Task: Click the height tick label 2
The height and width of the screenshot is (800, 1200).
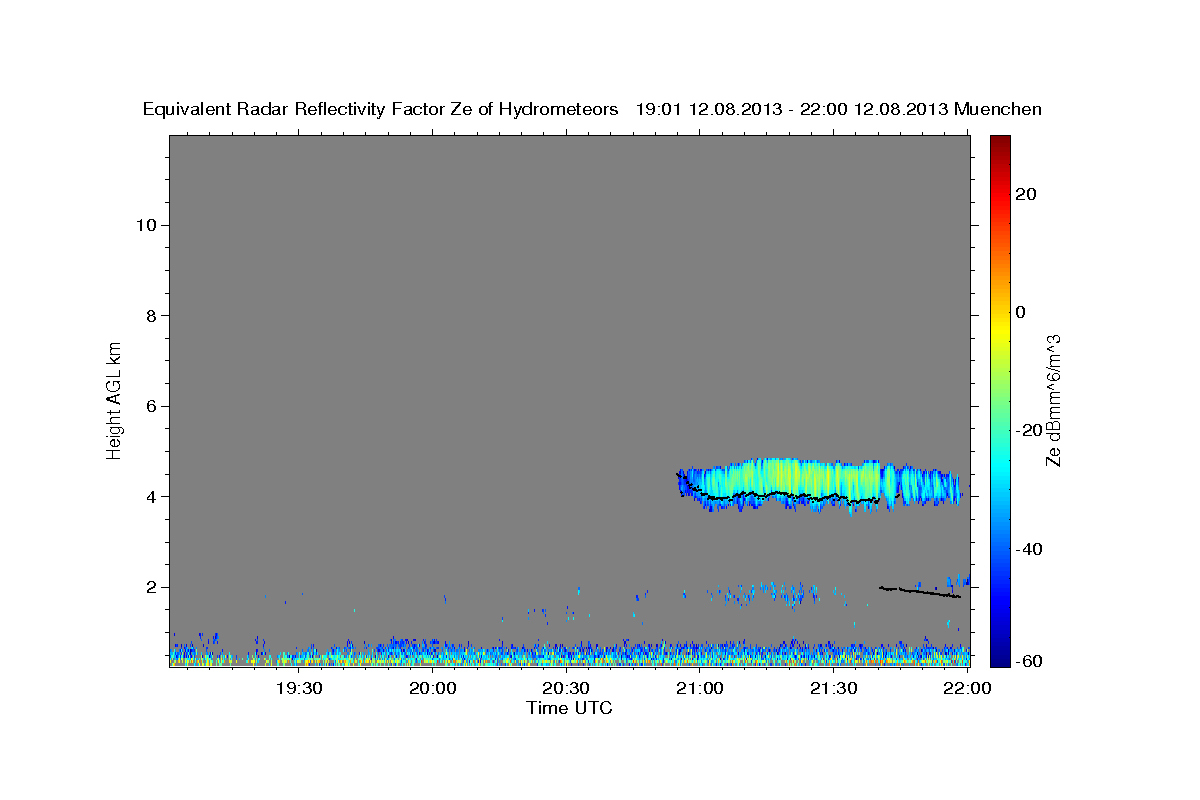Action: pyautogui.click(x=151, y=587)
